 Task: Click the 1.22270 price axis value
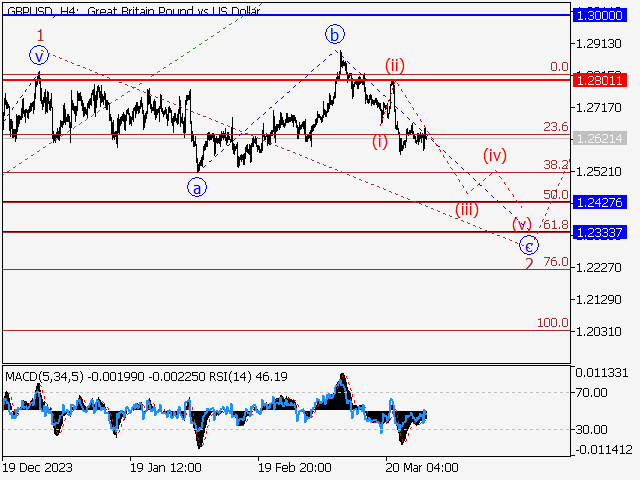(598, 268)
